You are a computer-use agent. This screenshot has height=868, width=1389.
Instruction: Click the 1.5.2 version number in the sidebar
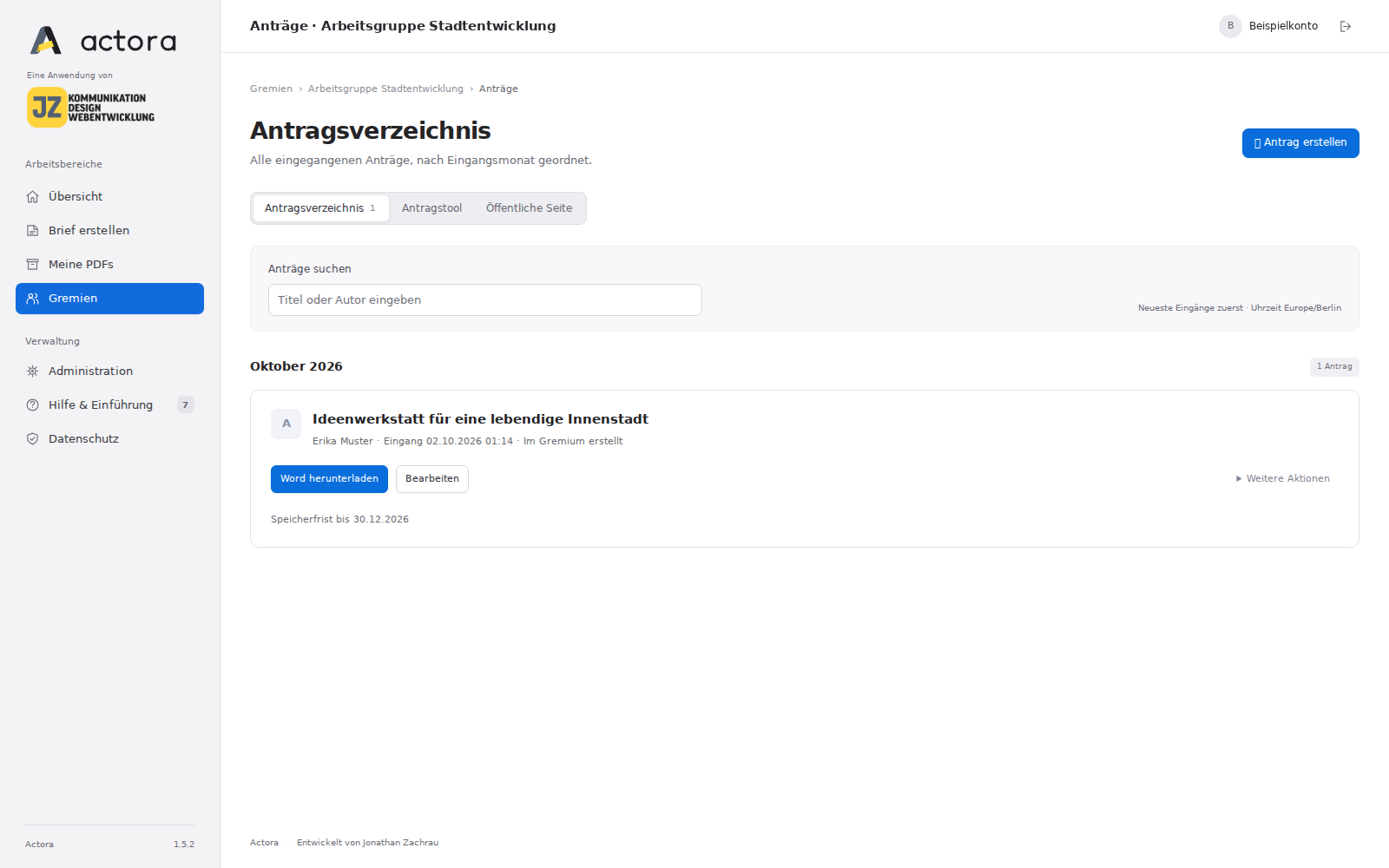[x=184, y=845]
